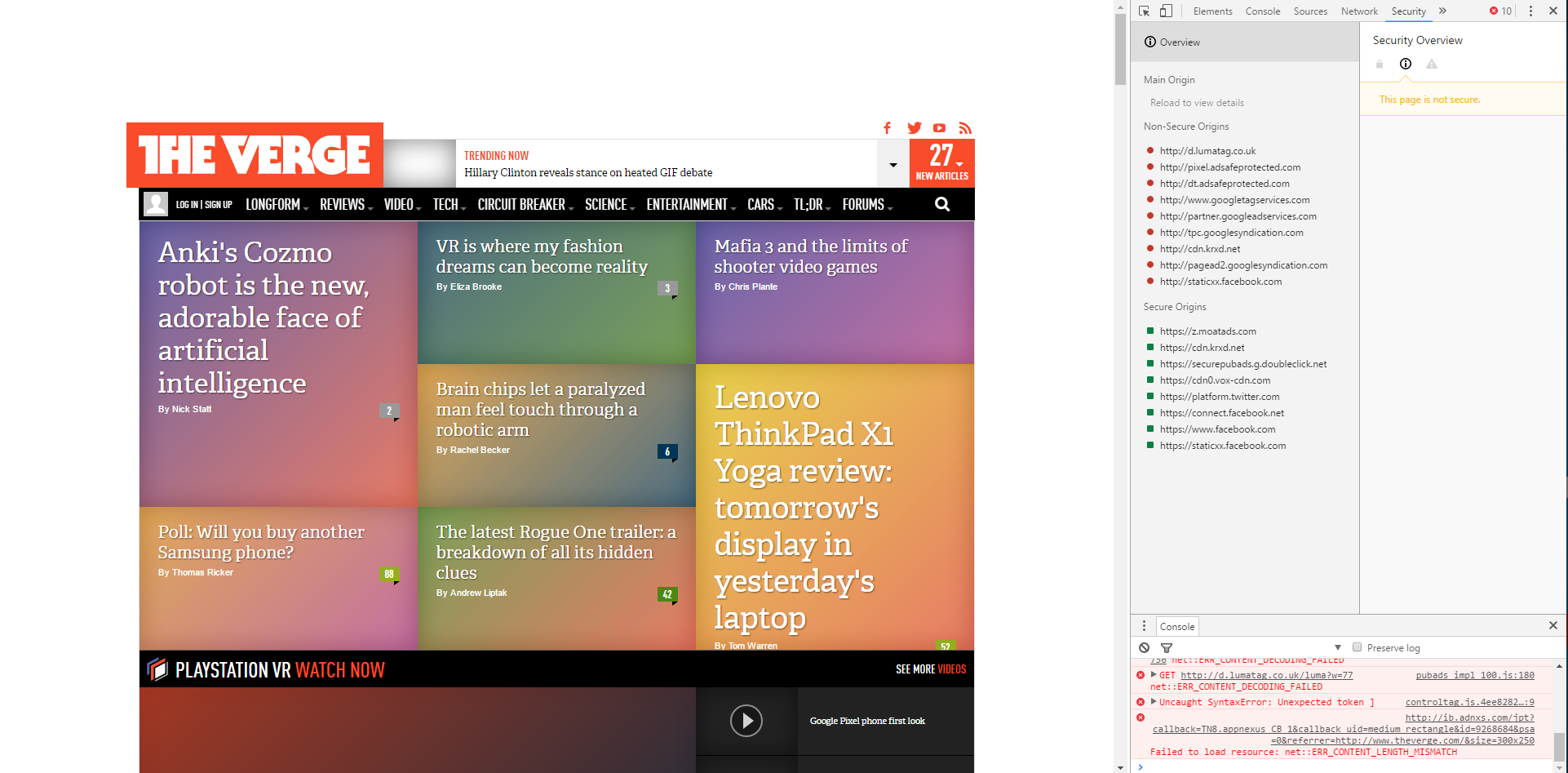1568x773 pixels.
Task: Open the Science nav menu
Action: pos(609,204)
